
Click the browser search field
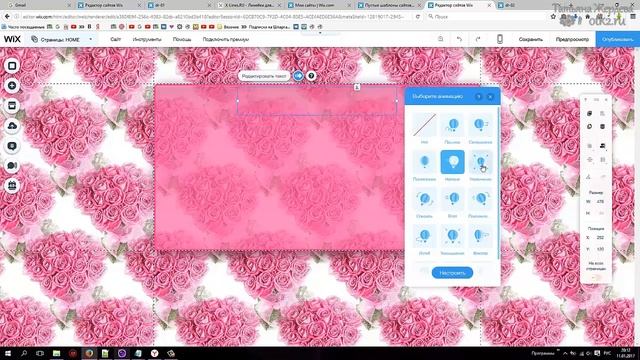[x=486, y=16]
